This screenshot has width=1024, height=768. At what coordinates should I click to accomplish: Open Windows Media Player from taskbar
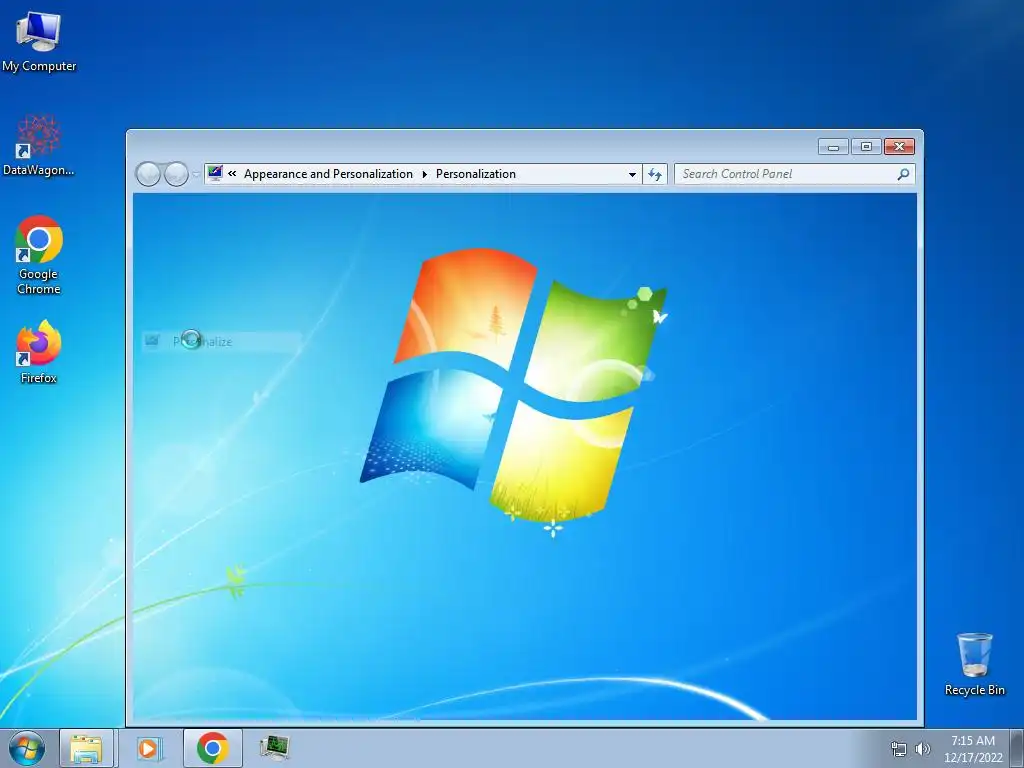click(149, 748)
